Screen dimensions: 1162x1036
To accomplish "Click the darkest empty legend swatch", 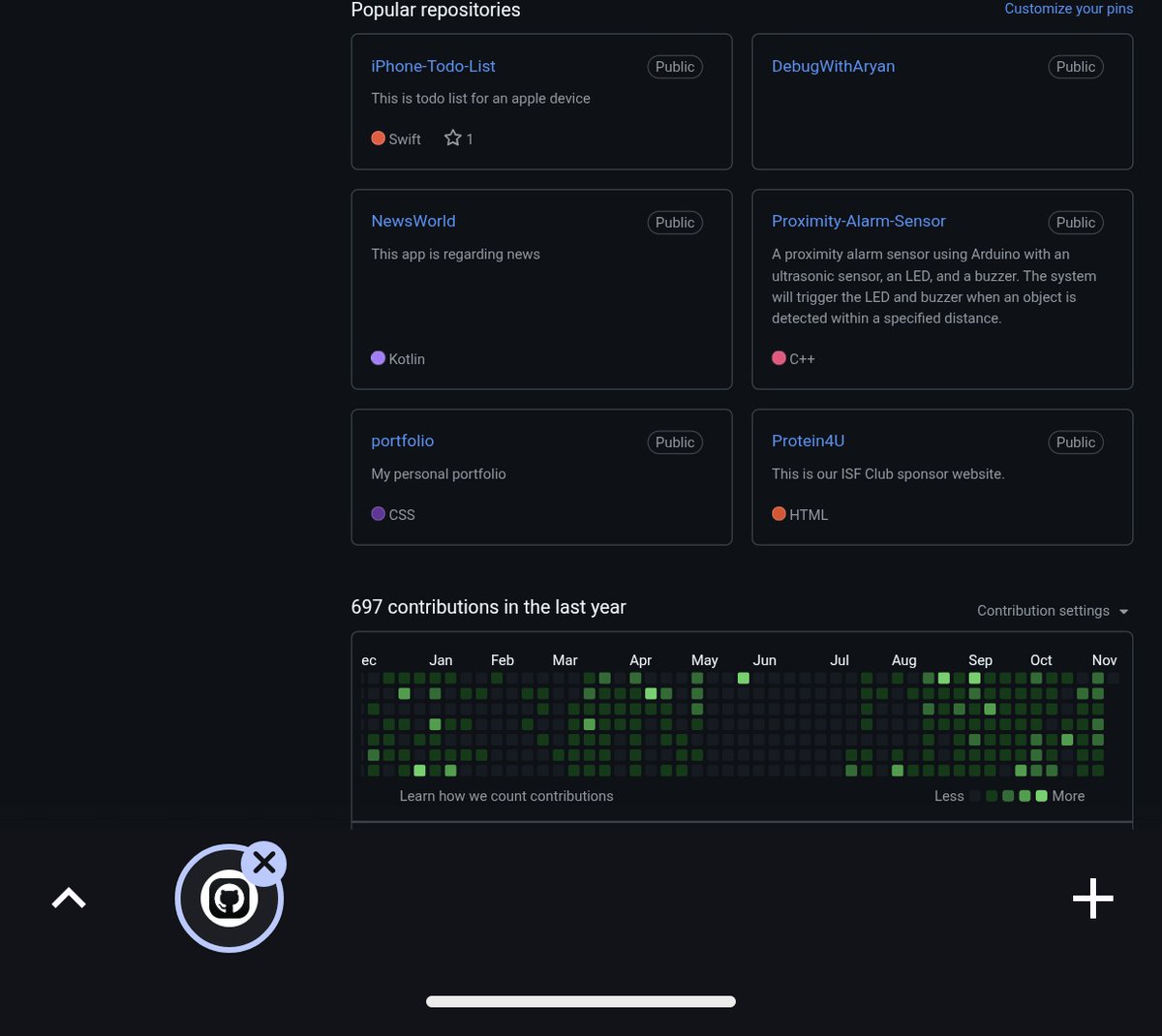I will [975, 796].
